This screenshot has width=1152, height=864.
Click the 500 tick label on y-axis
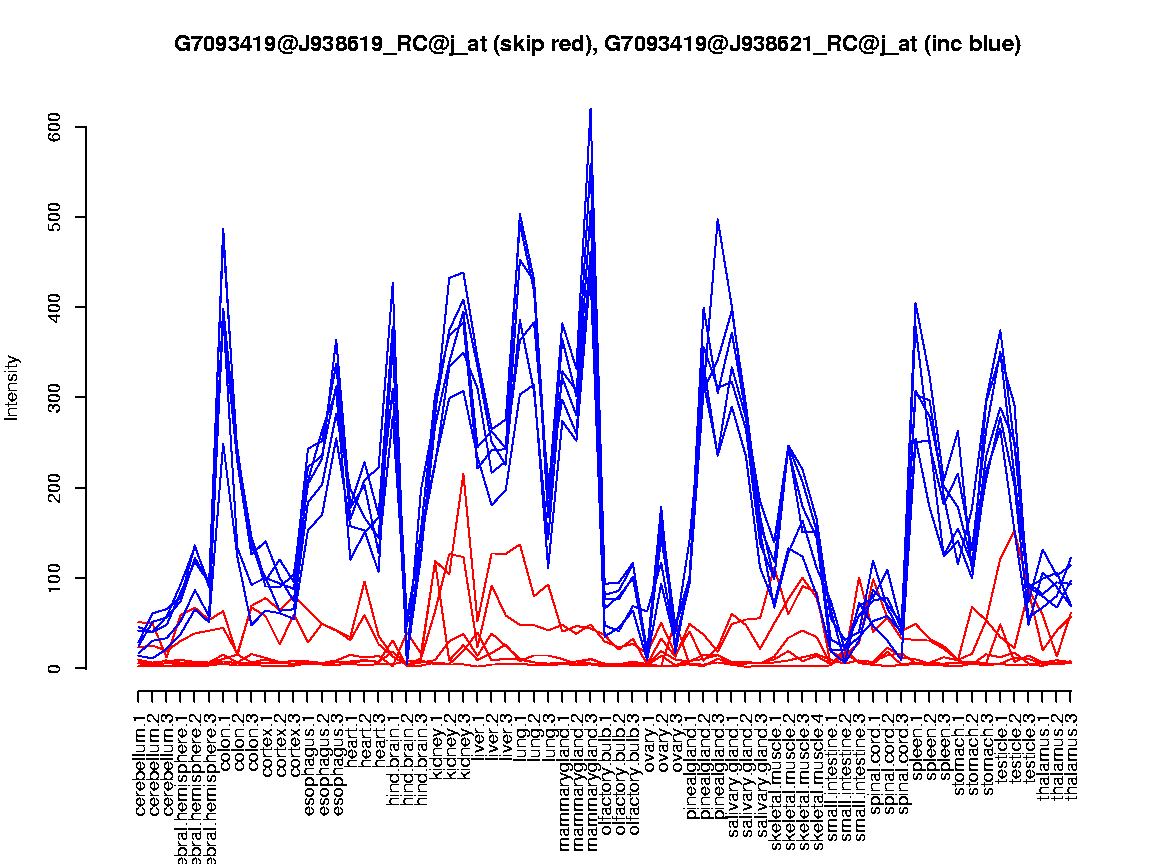(x=56, y=217)
